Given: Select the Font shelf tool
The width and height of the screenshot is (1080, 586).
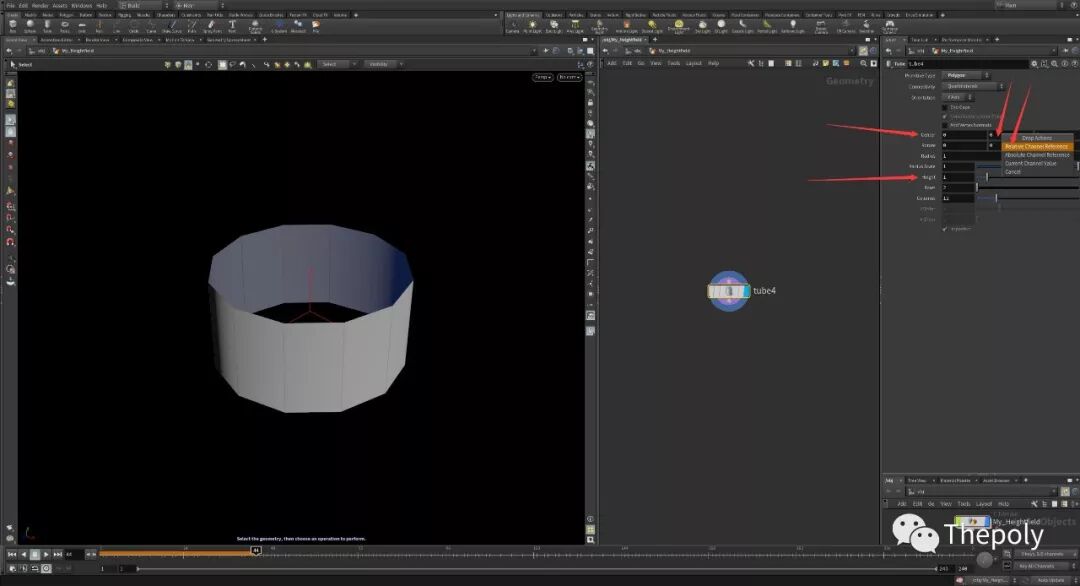Looking at the screenshot, I should [232, 26].
